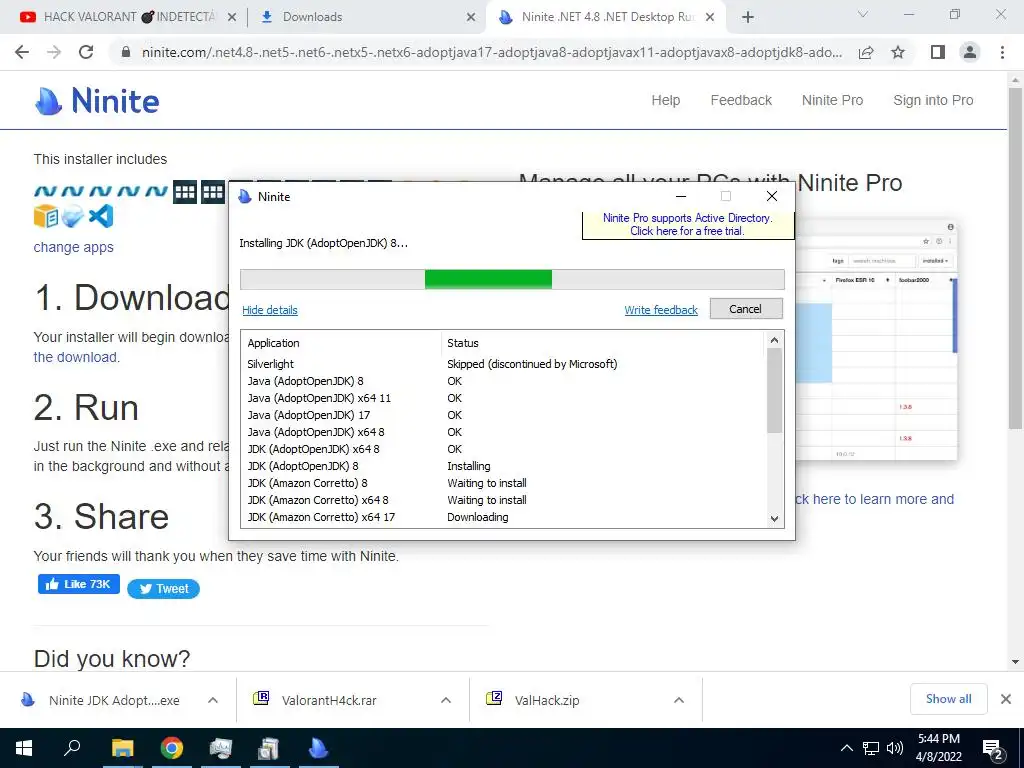Open taskbar search magnifier
Viewport: 1024px width, 768px height.
(72, 748)
